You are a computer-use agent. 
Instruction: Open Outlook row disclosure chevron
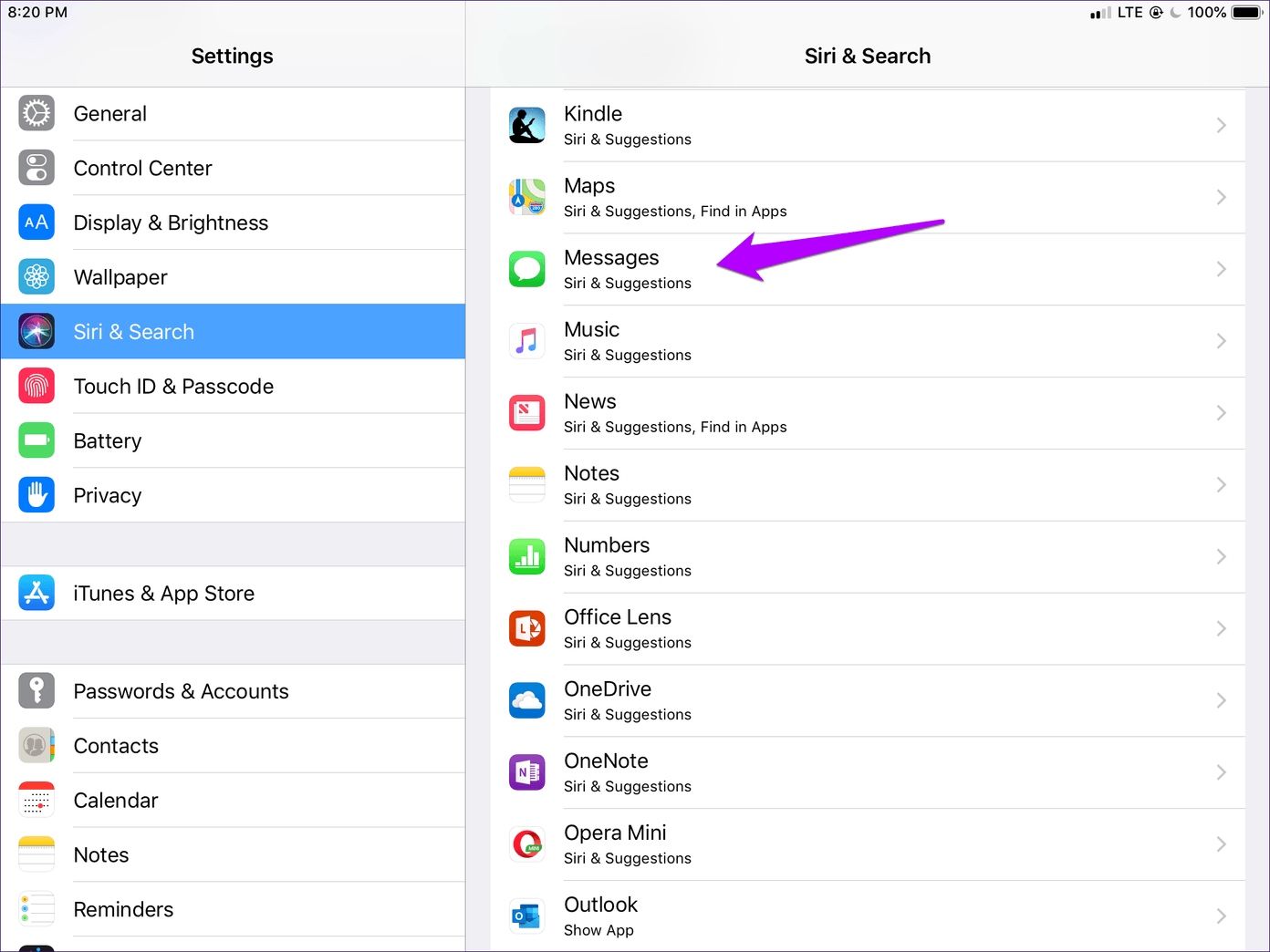coord(1222,916)
